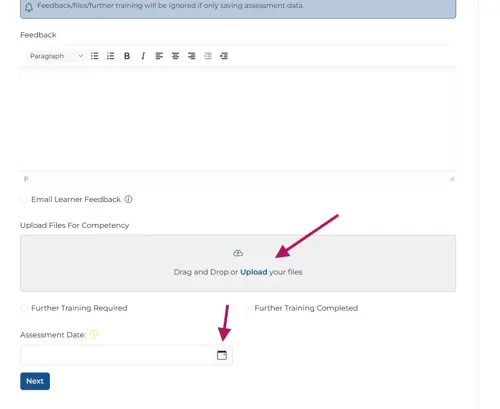Toggle italic formatting
500x409 pixels.
coord(143,56)
